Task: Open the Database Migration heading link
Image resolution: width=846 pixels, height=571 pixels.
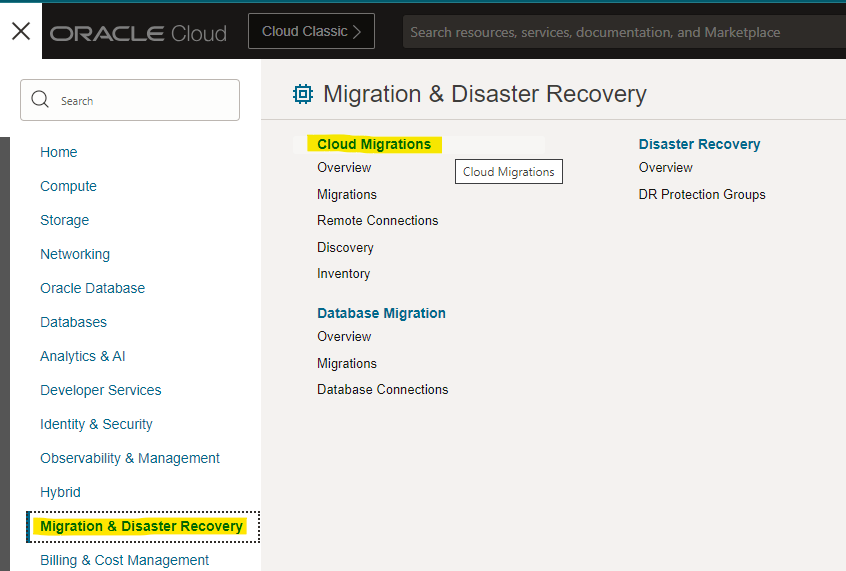Action: [381, 313]
